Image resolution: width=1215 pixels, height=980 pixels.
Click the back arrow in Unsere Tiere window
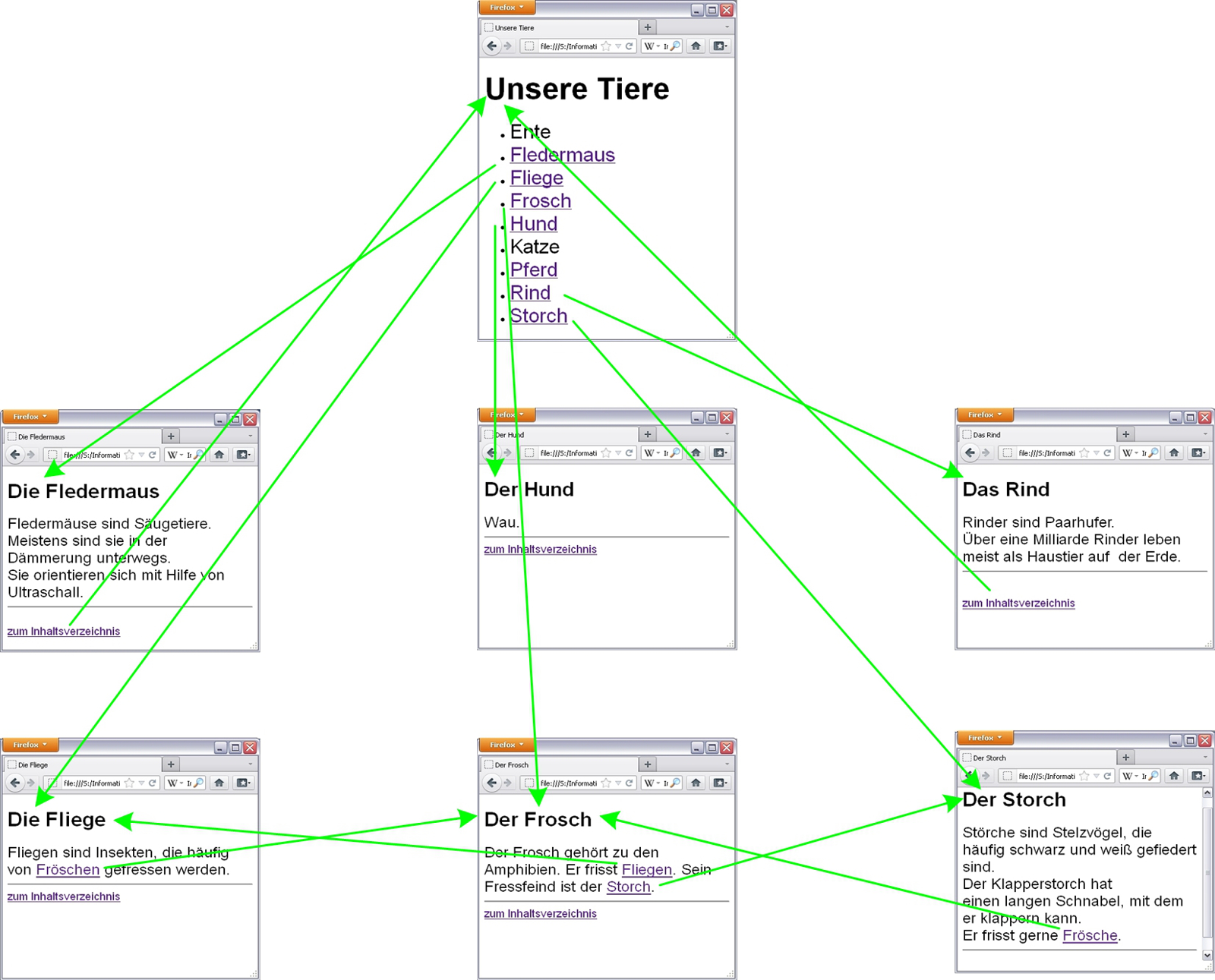coord(491,46)
